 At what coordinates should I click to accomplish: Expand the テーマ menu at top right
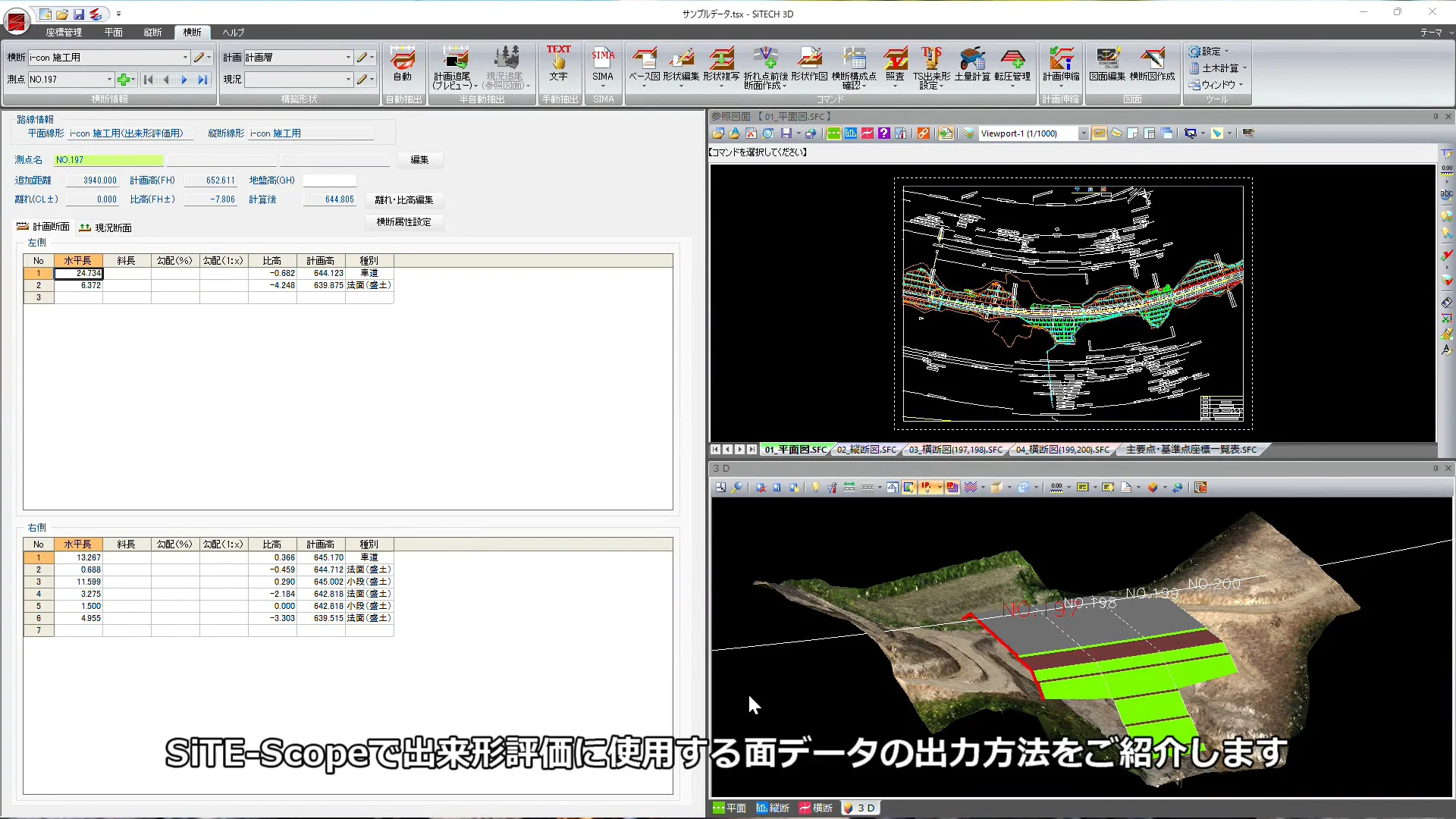point(1436,33)
